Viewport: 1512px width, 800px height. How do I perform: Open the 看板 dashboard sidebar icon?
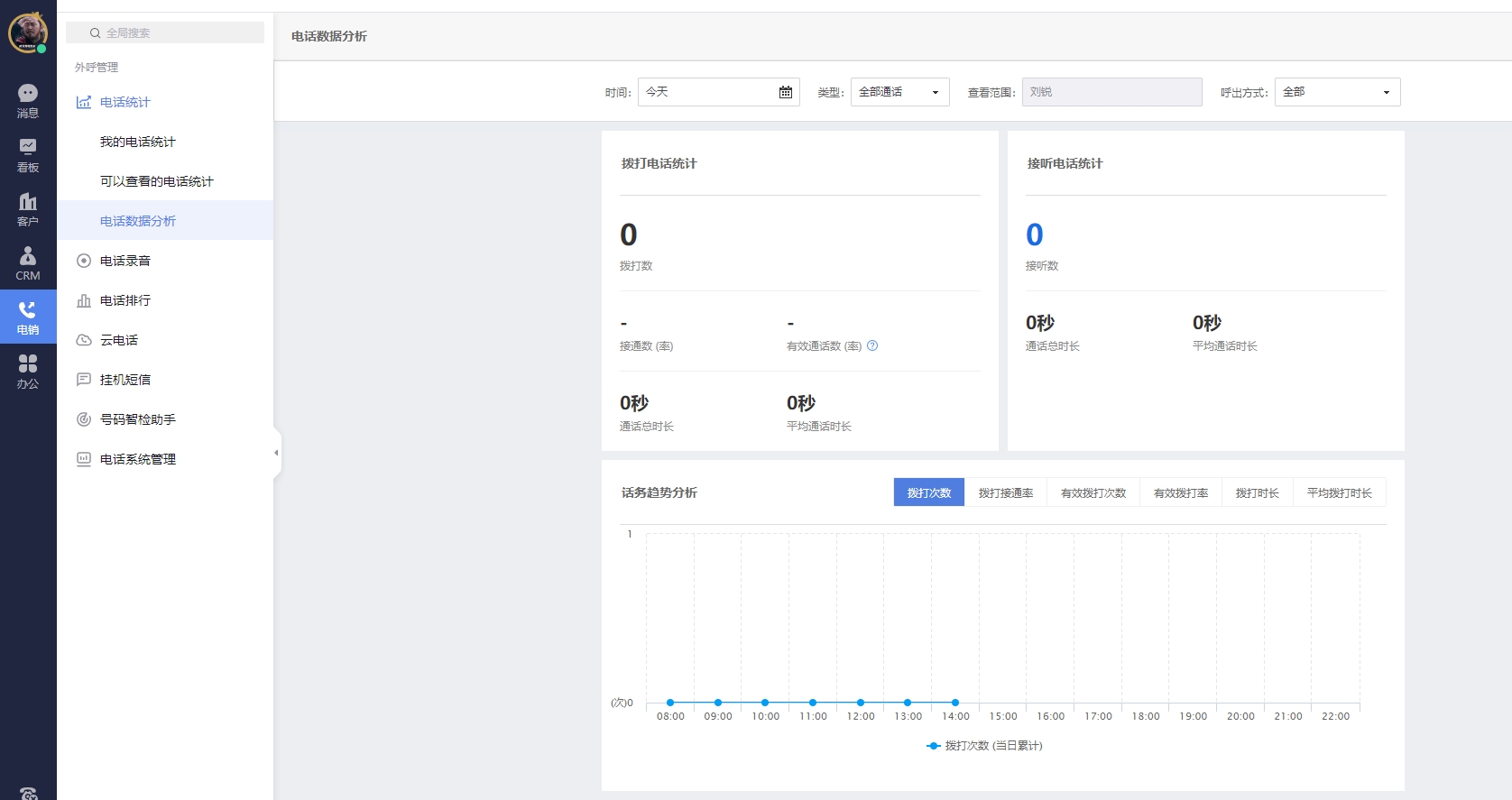(x=28, y=154)
